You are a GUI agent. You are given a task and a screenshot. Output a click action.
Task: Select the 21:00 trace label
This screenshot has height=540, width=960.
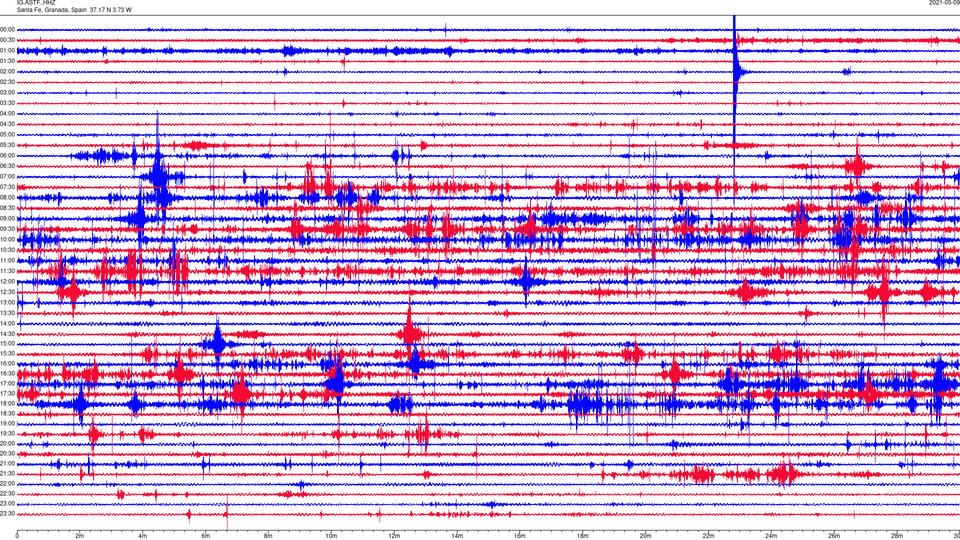7,463
